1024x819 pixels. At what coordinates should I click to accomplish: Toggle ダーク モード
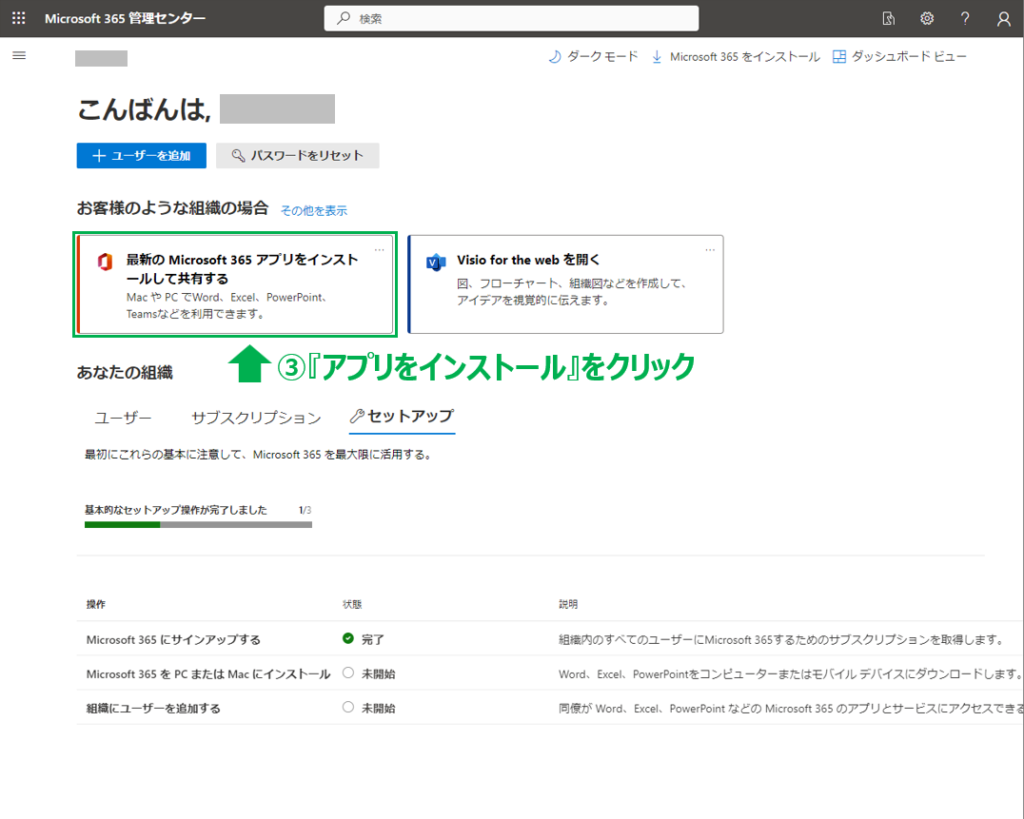593,57
